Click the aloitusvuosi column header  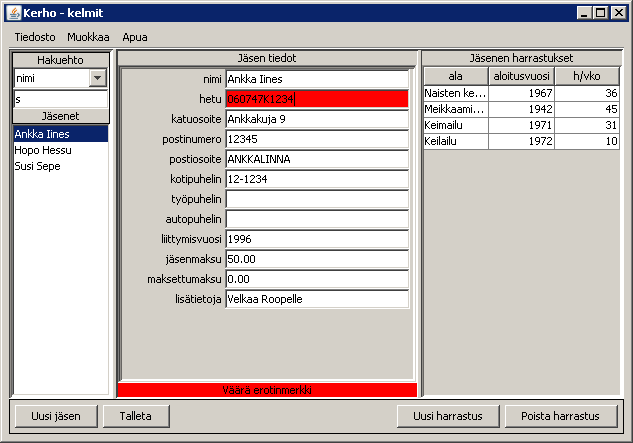521,75
